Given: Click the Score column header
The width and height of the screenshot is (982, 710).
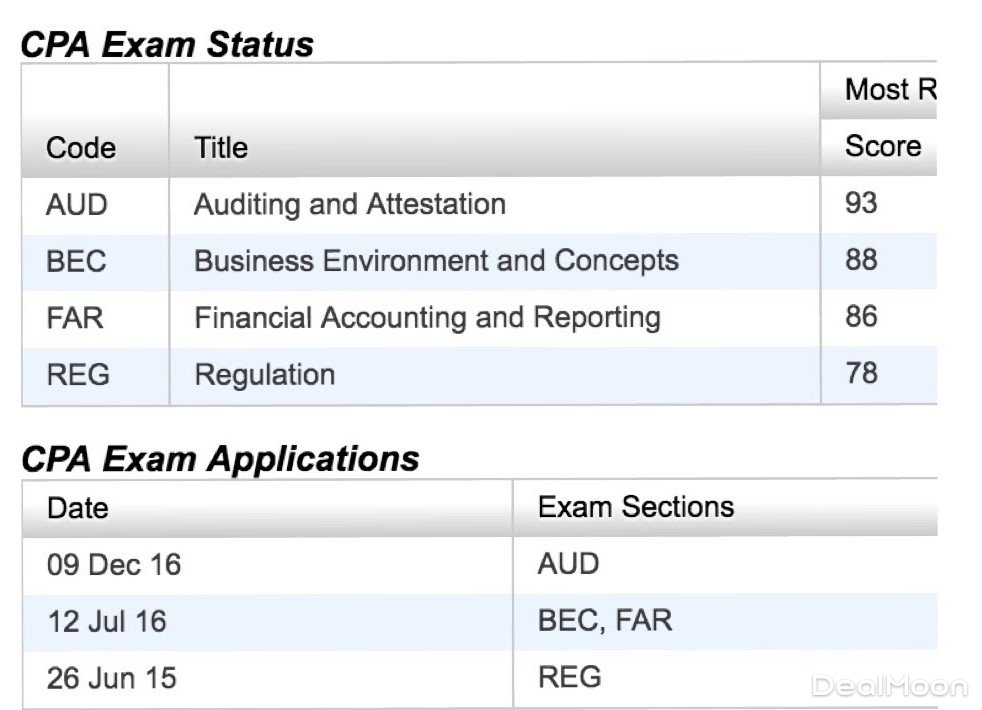Looking at the screenshot, I should [x=883, y=146].
